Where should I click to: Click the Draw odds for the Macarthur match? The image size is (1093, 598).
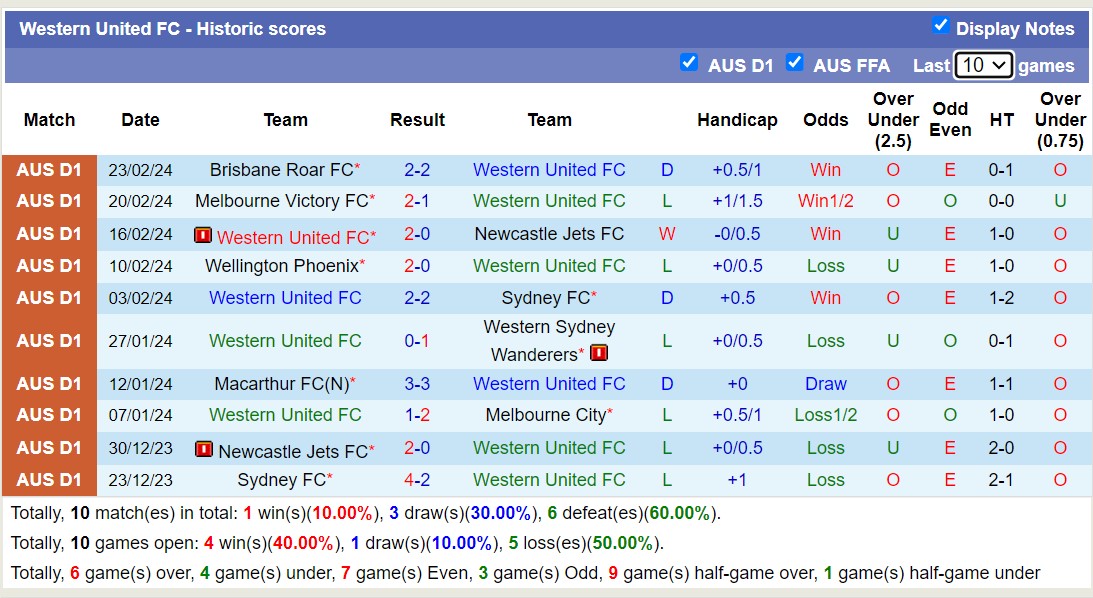(x=825, y=384)
